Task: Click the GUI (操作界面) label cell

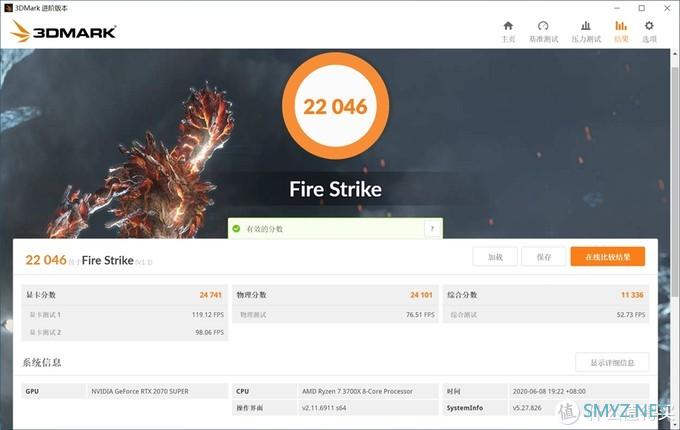Action: 265,408
